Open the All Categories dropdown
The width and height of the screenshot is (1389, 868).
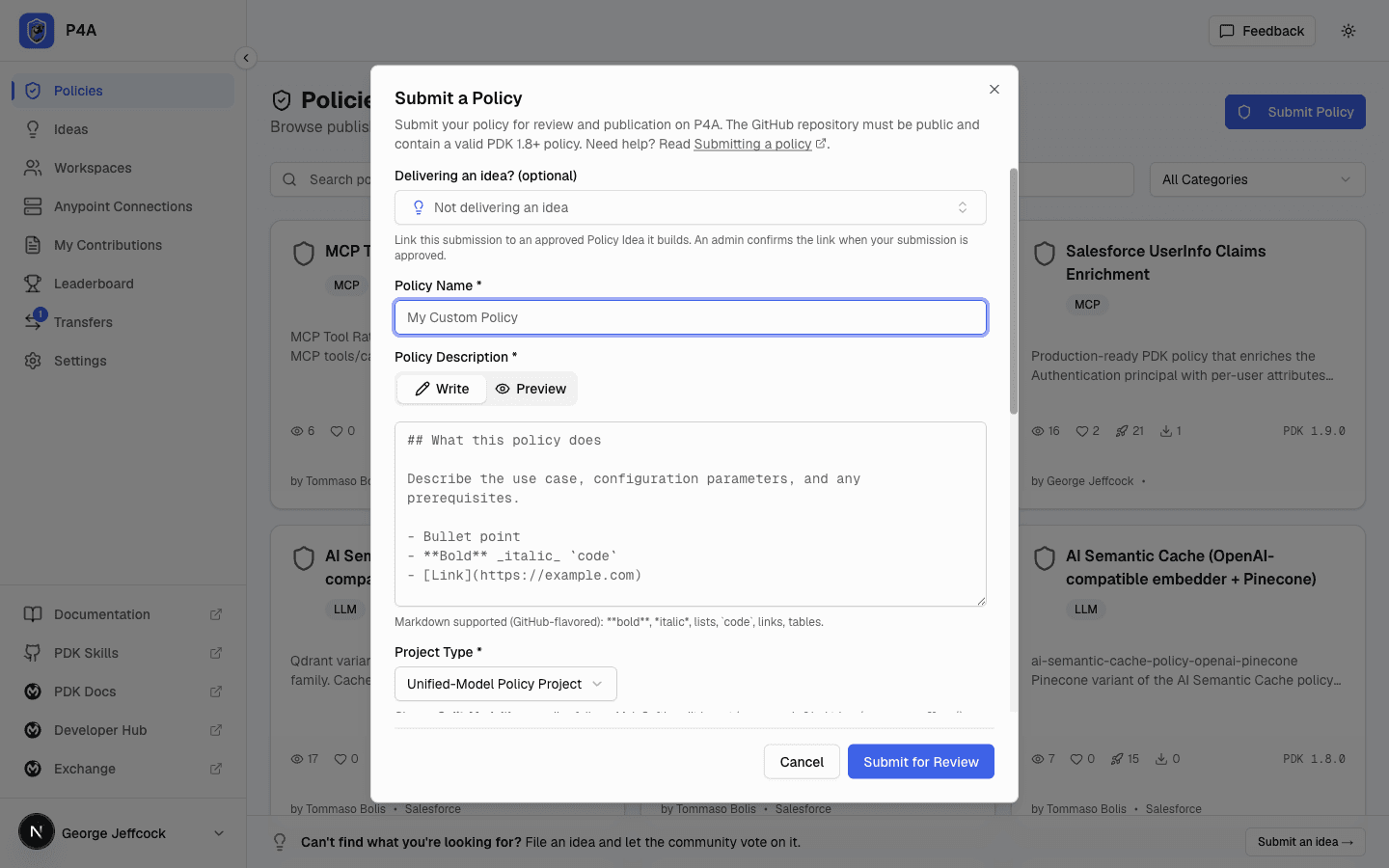[1257, 179]
